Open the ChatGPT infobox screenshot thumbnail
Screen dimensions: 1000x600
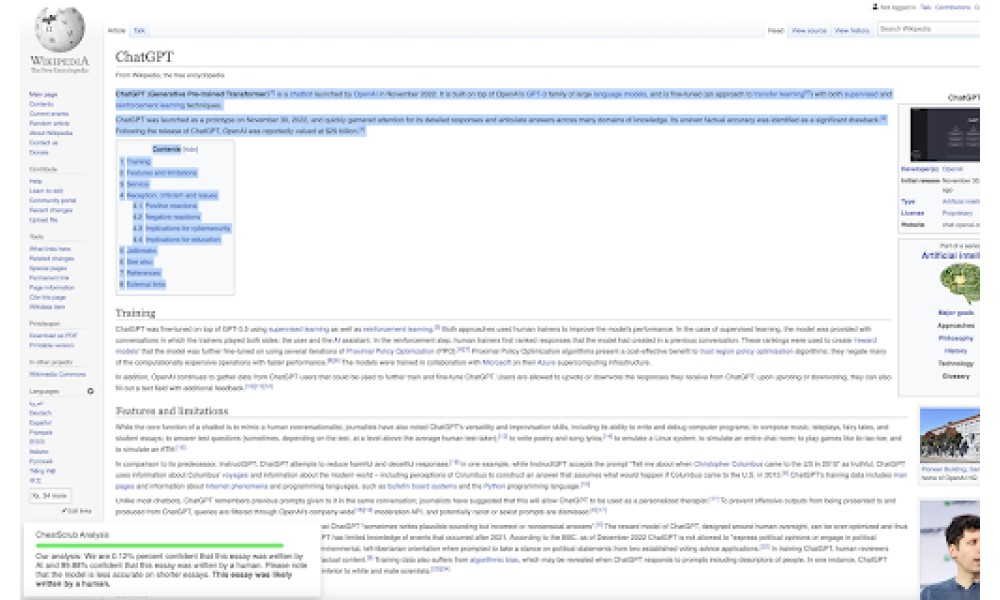(x=945, y=135)
